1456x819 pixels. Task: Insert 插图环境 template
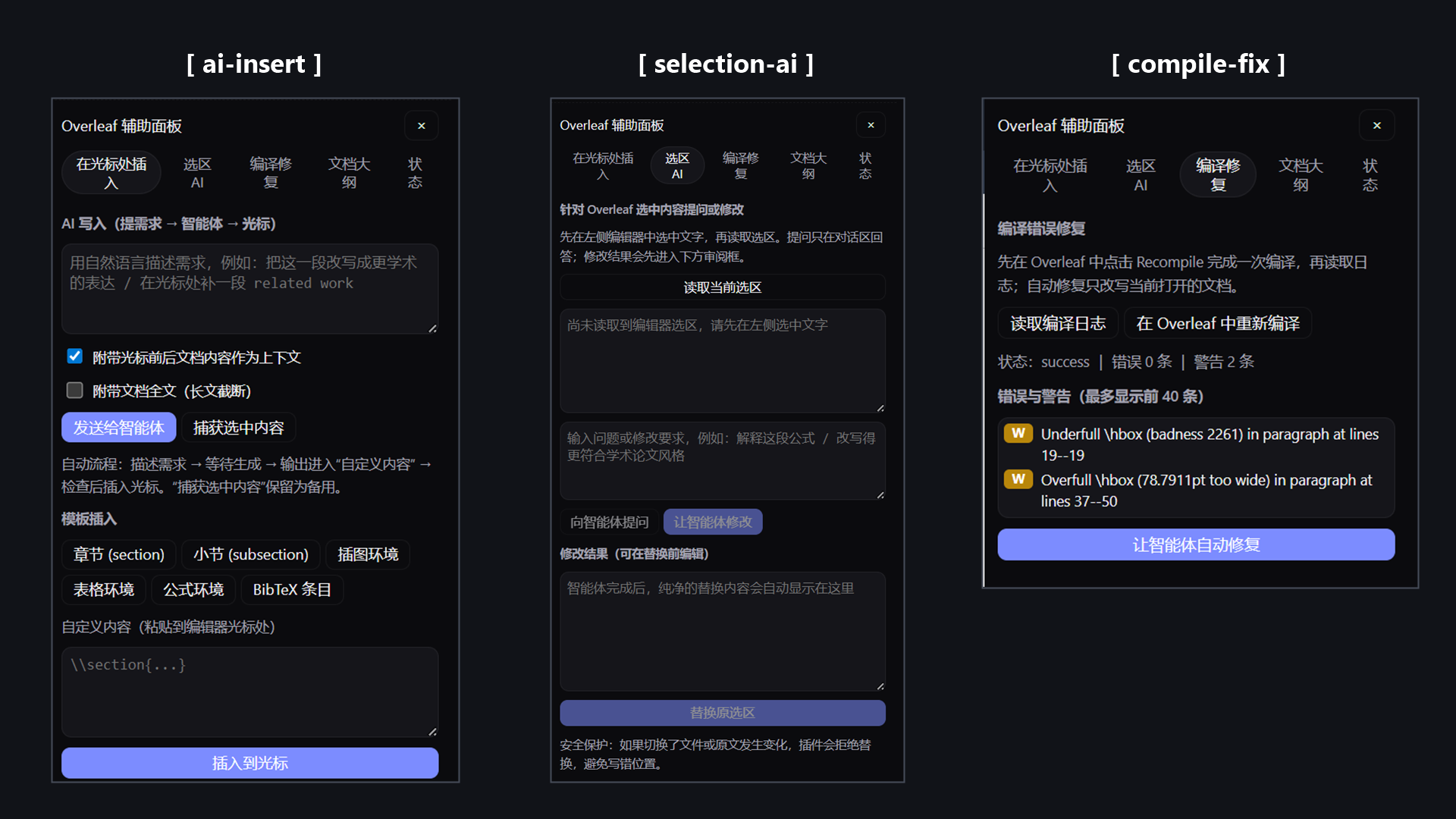[368, 554]
